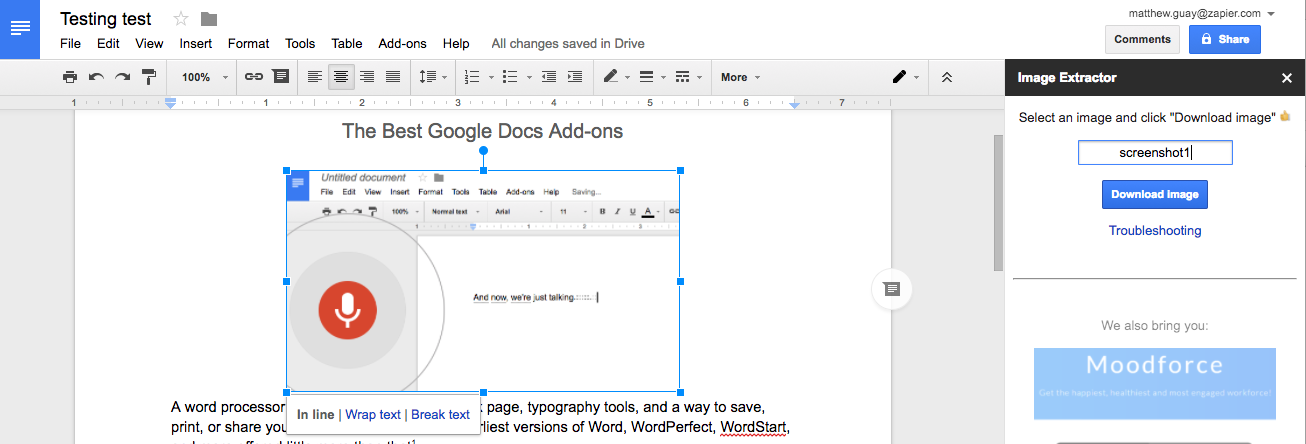The height and width of the screenshot is (444, 1306).
Task: Click the Print icon in toolbar
Action: click(70, 77)
